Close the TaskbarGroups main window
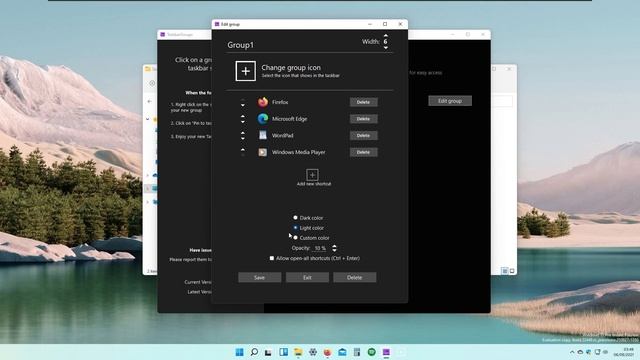The width and height of the screenshot is (640, 360). coord(483,35)
